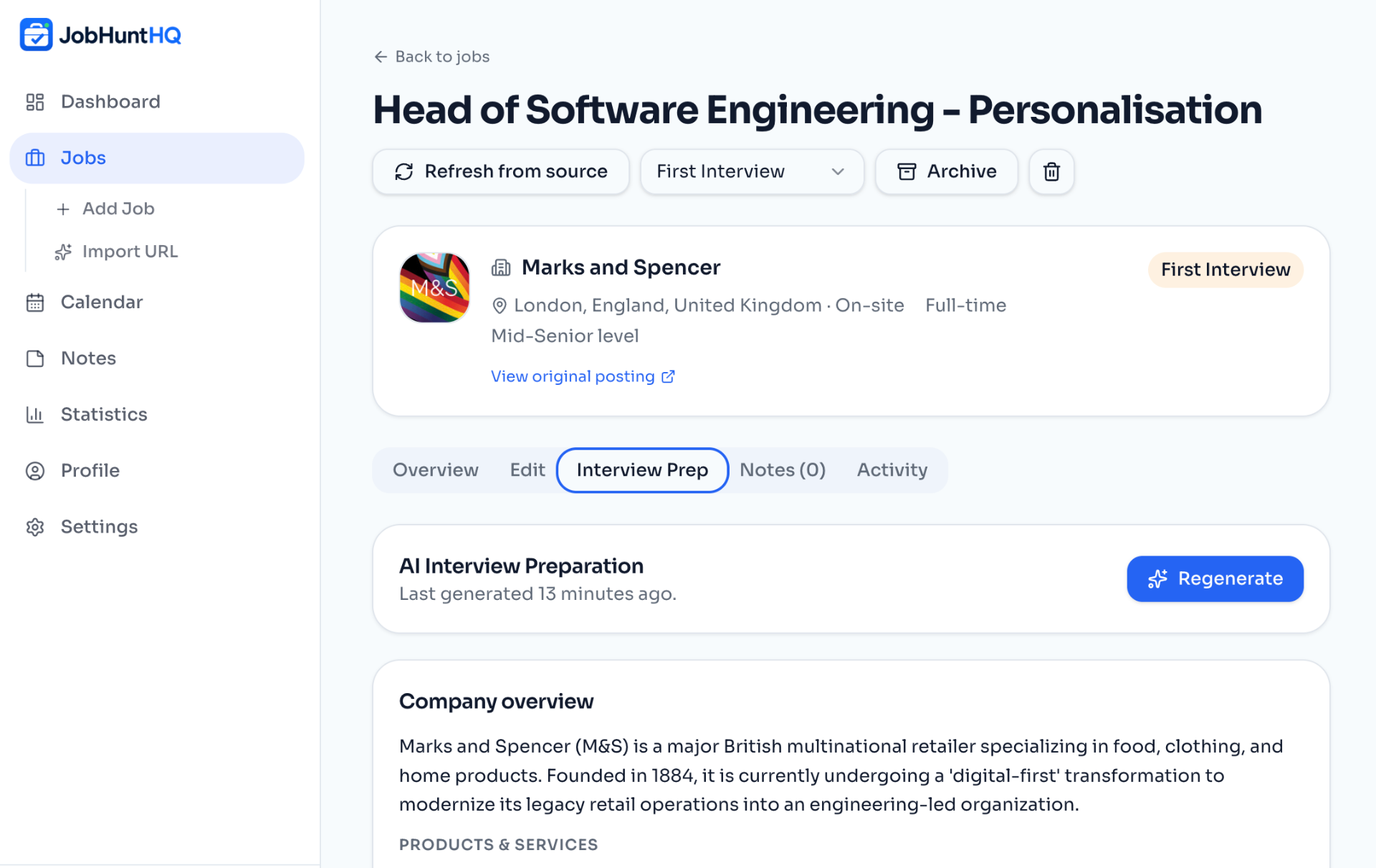The height and width of the screenshot is (868, 1376).
Task: Open the Notes (0) tab
Action: click(783, 470)
